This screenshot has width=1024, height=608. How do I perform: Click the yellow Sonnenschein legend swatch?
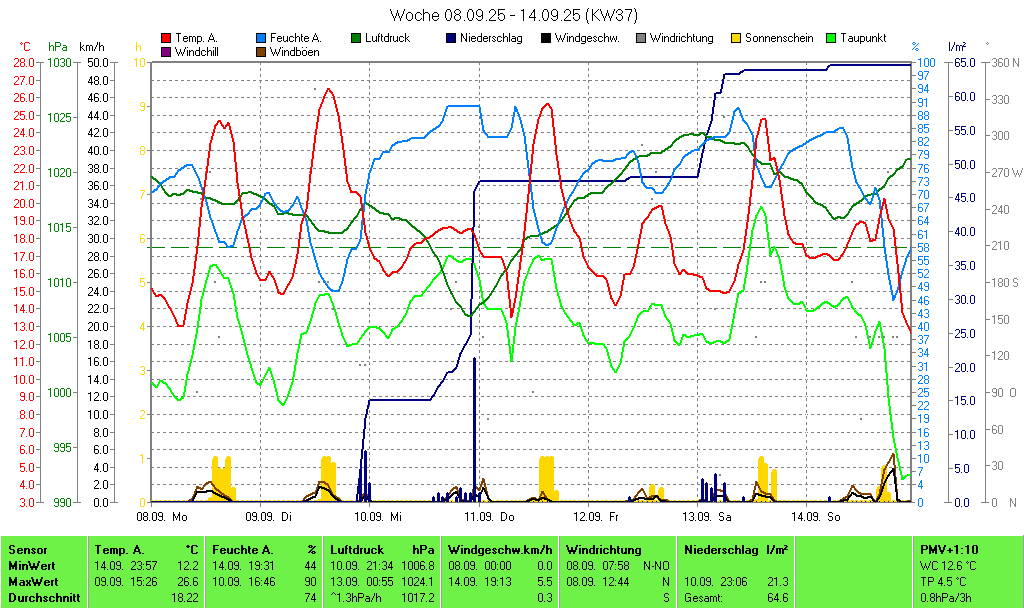(x=736, y=38)
